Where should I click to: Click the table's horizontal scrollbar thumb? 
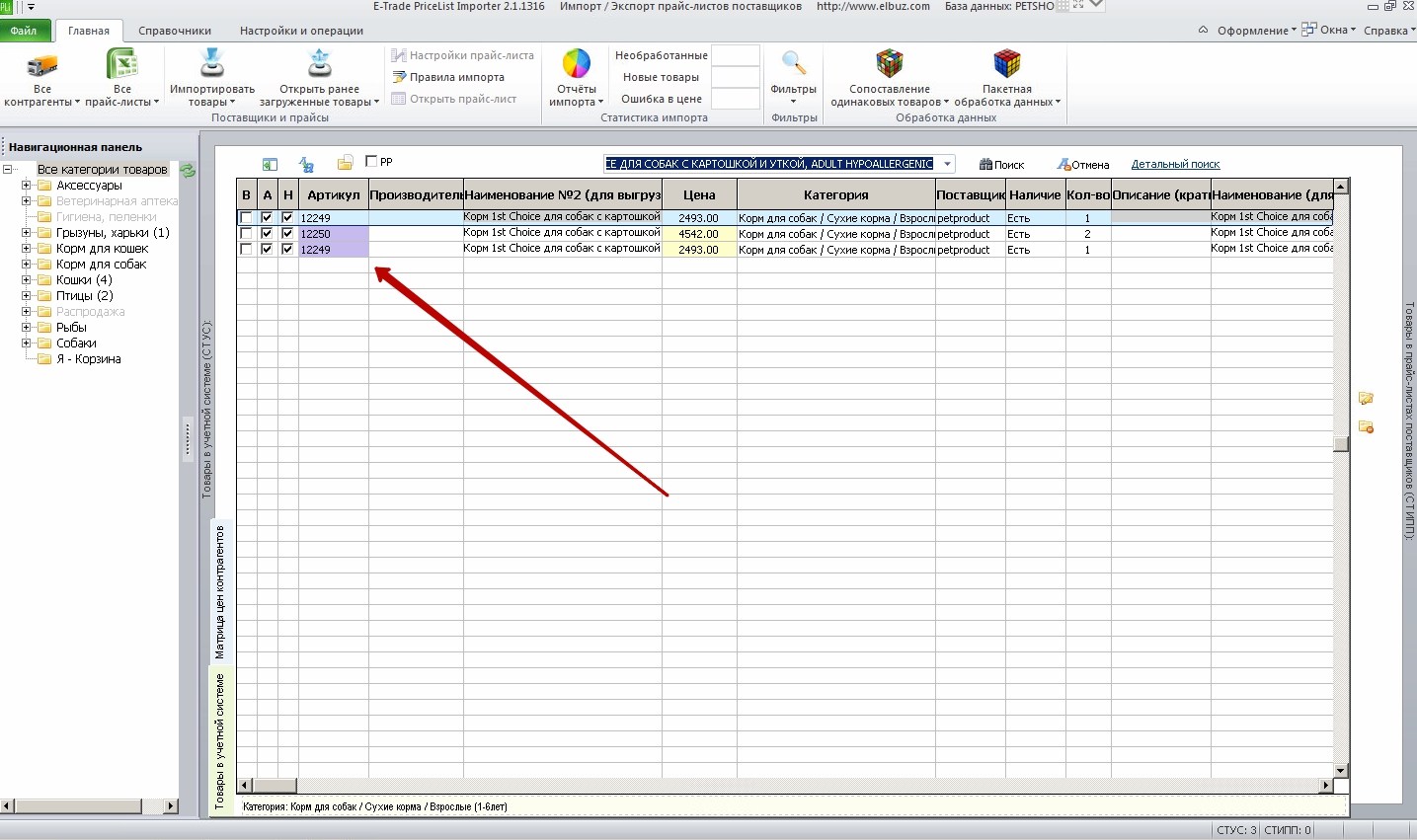[x=275, y=786]
